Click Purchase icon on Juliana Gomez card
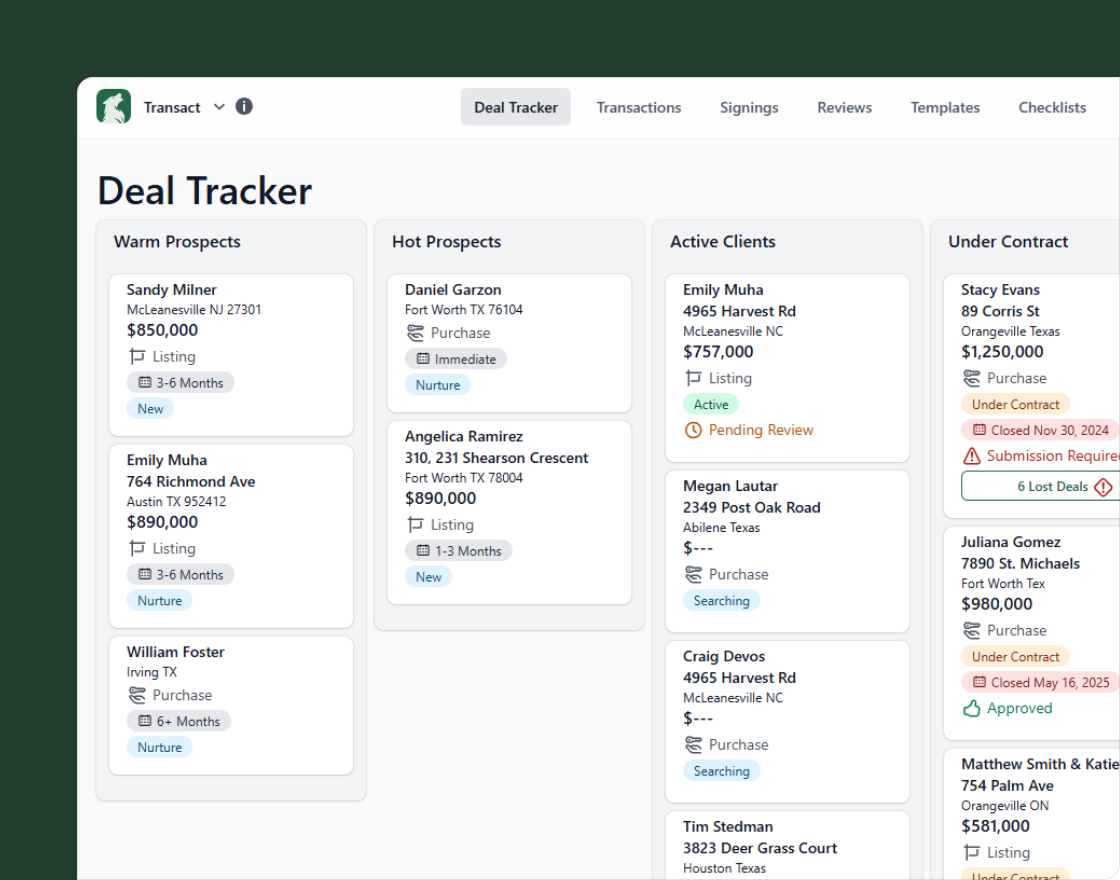This screenshot has height=880, width=1120. point(971,630)
